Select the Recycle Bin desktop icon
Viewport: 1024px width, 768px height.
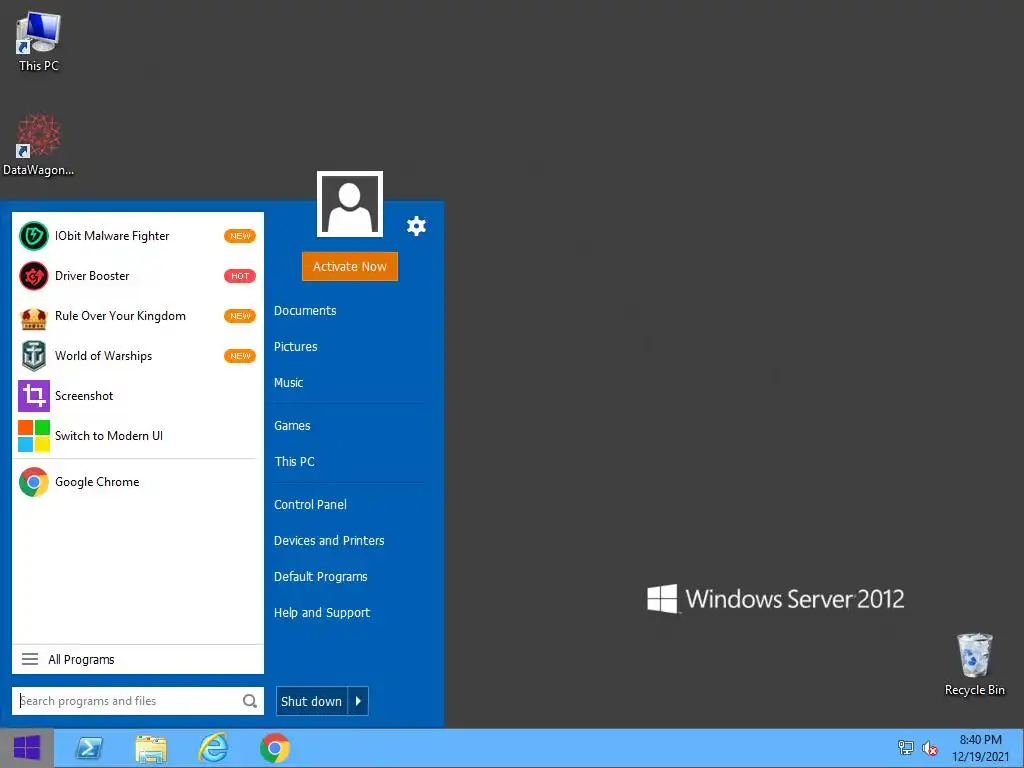tap(974, 665)
